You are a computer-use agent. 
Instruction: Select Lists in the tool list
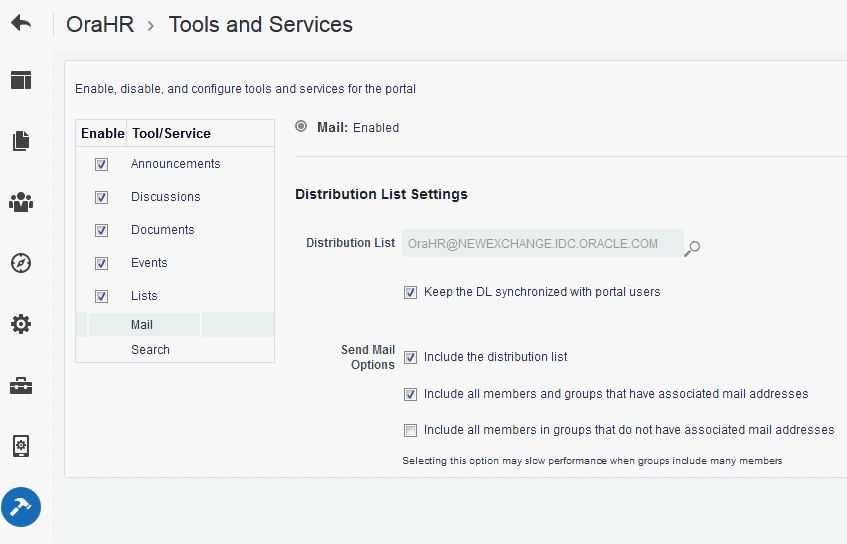click(x=144, y=295)
